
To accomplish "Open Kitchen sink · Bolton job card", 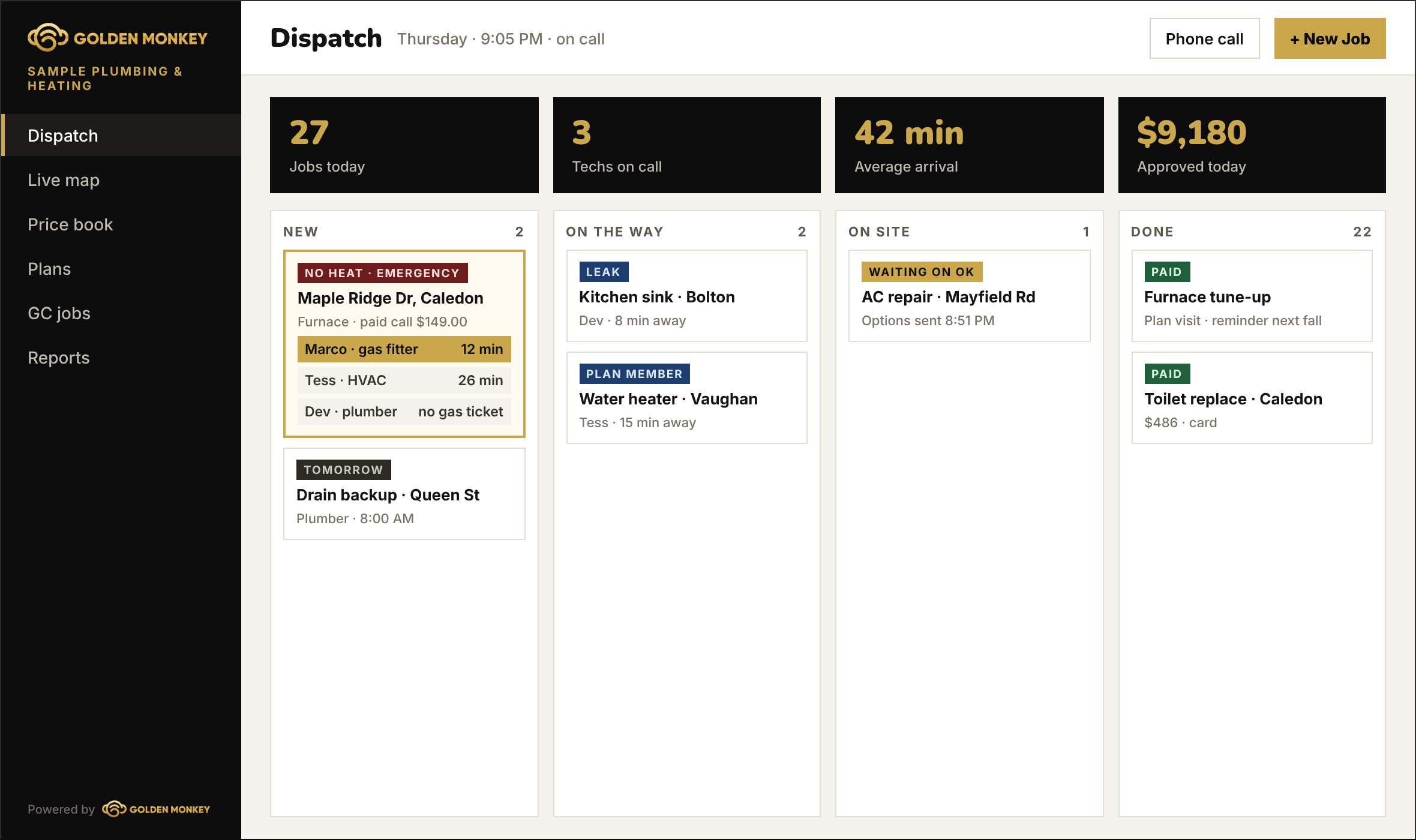I will (x=686, y=296).
